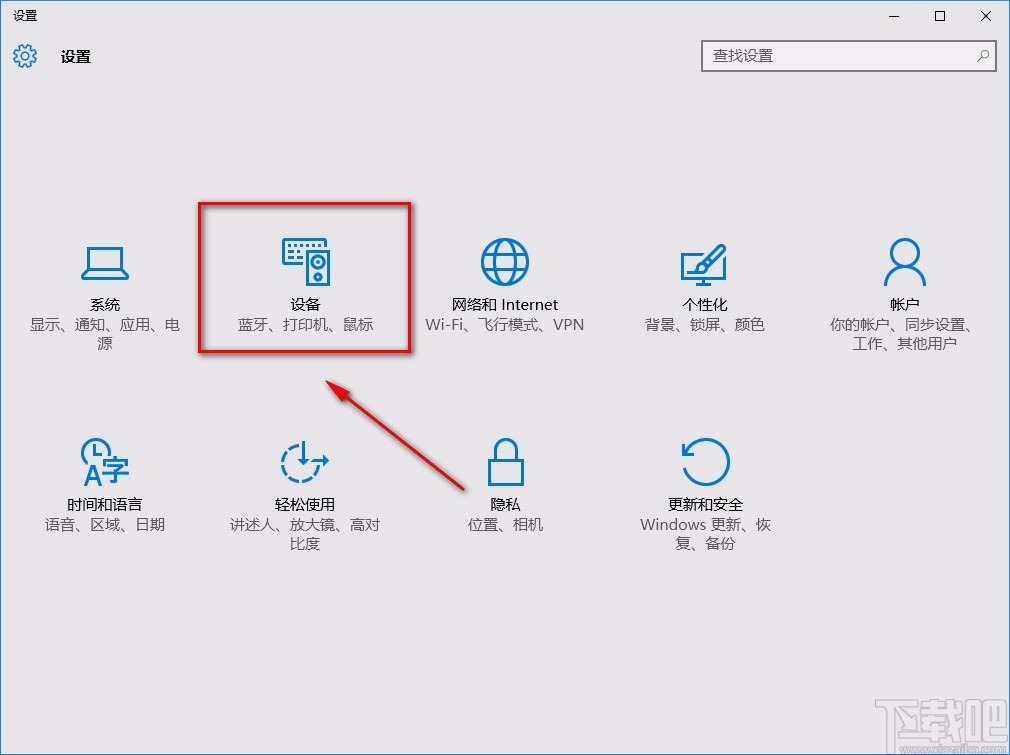Viewport: 1010px width, 755px height.
Task: Open the 时间和语言 clock icon
Action: coord(104,461)
